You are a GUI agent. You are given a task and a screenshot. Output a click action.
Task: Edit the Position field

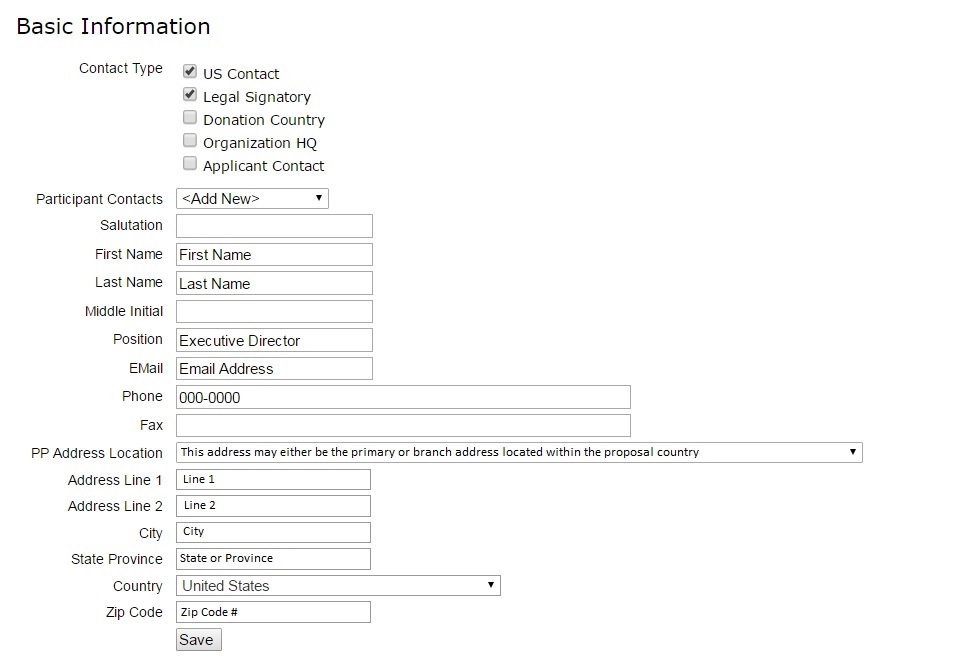click(x=274, y=340)
